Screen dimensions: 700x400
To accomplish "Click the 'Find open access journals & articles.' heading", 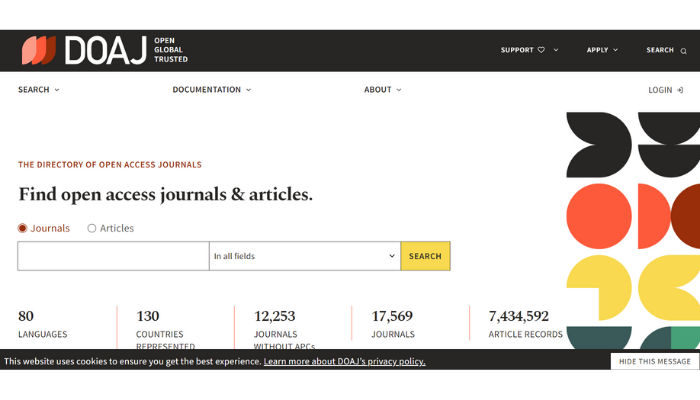I will (x=165, y=195).
